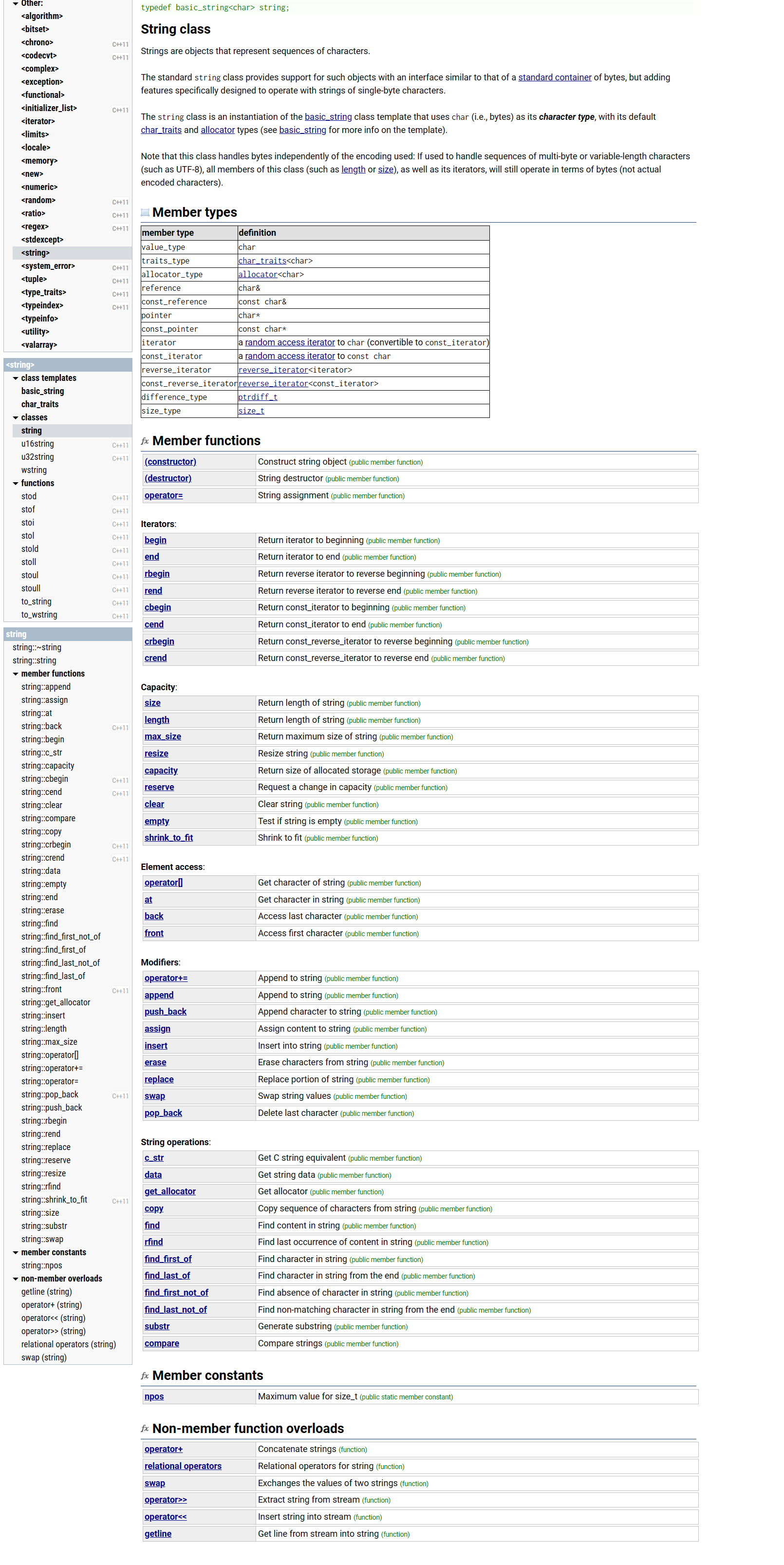Viewport: 784px width, 1565px height.
Task: Collapse the member constants group arrow
Action: point(15,1252)
